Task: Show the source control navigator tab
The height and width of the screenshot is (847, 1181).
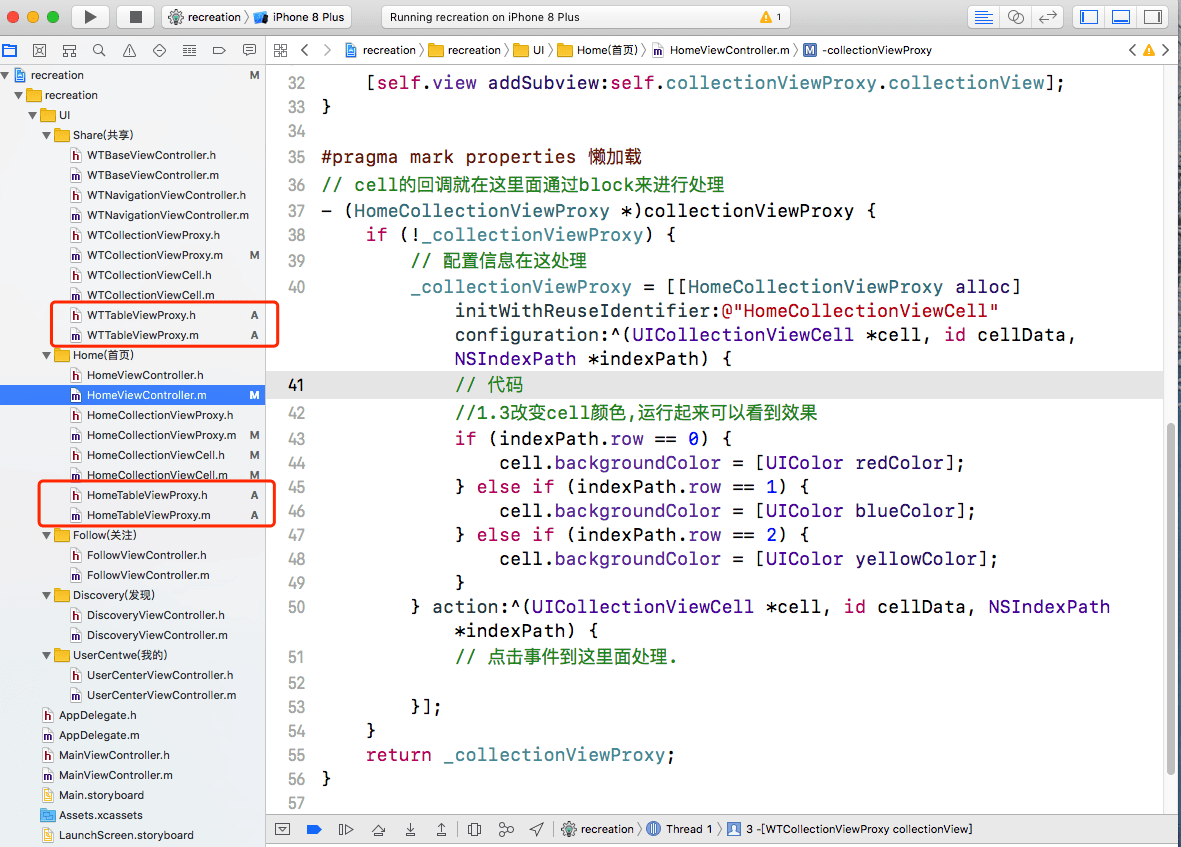Action: point(39,50)
